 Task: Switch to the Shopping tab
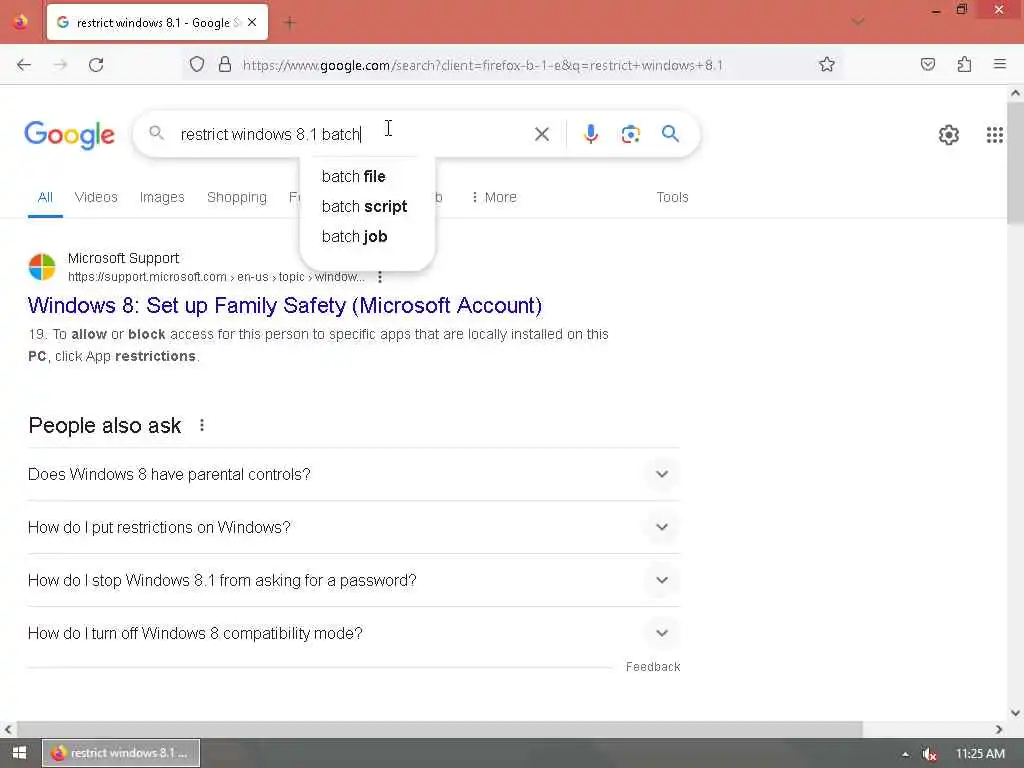pyautogui.click(x=236, y=197)
